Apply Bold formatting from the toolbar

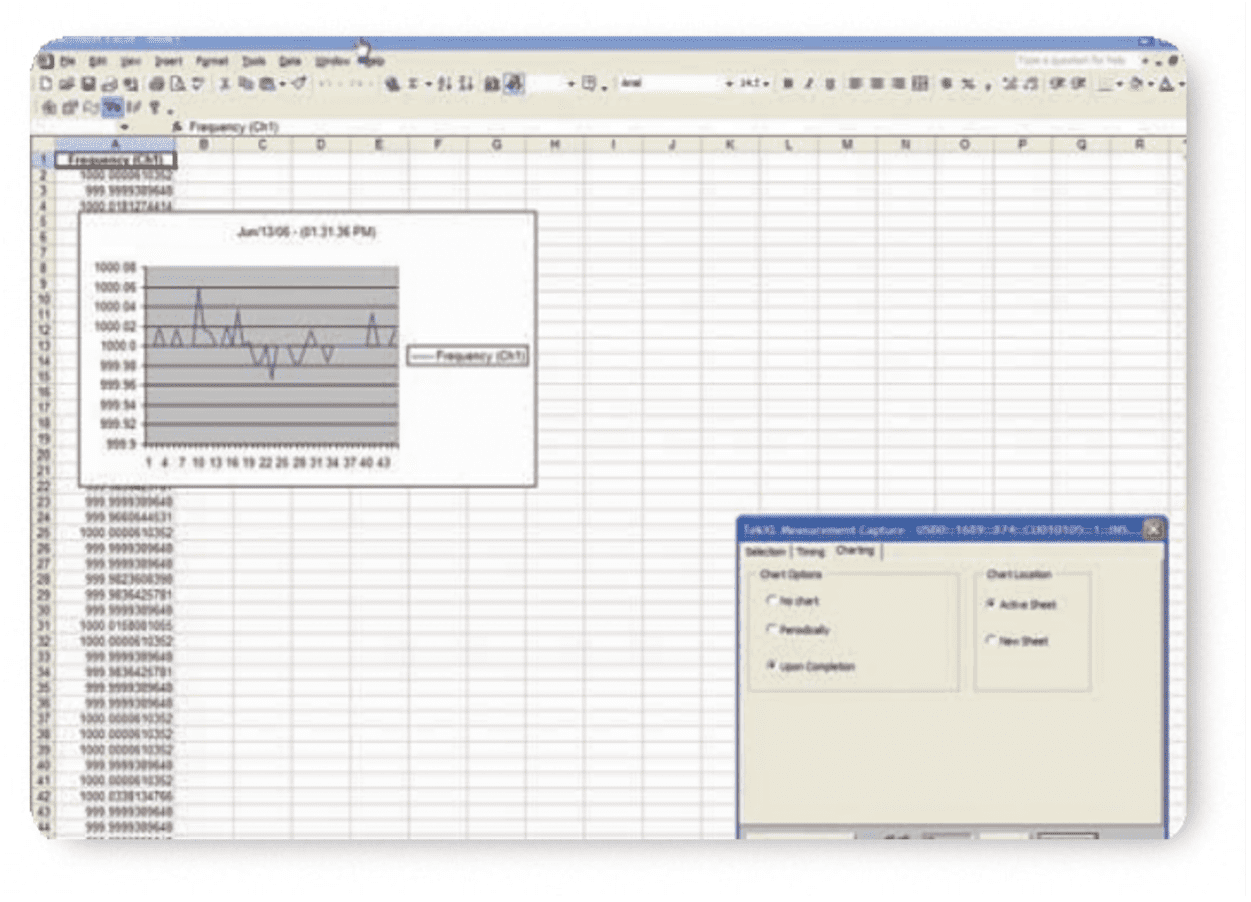pos(788,85)
